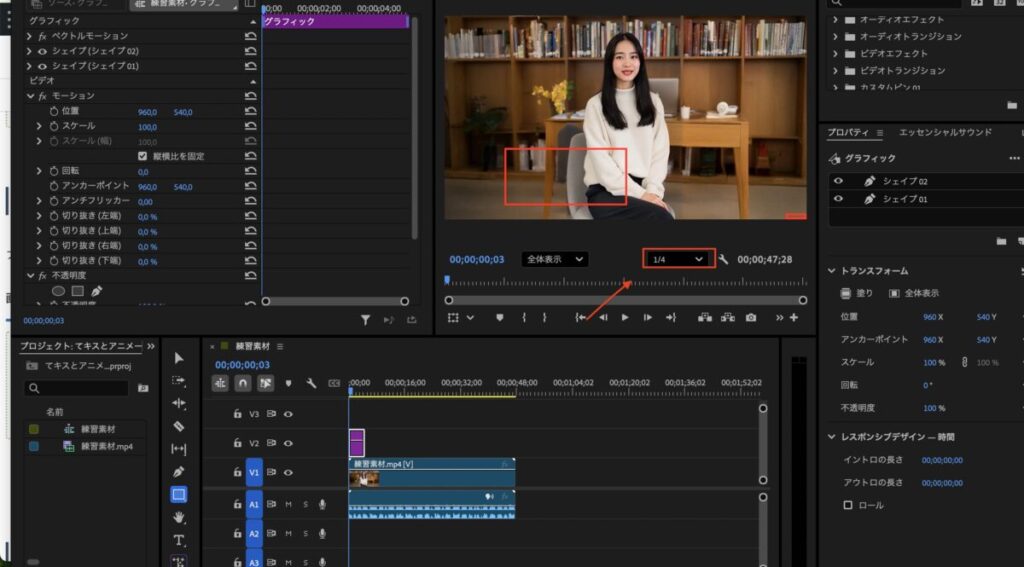This screenshot has height=567, width=1024.
Task: Select the Pen tool in toolbar
Action: 179,471
